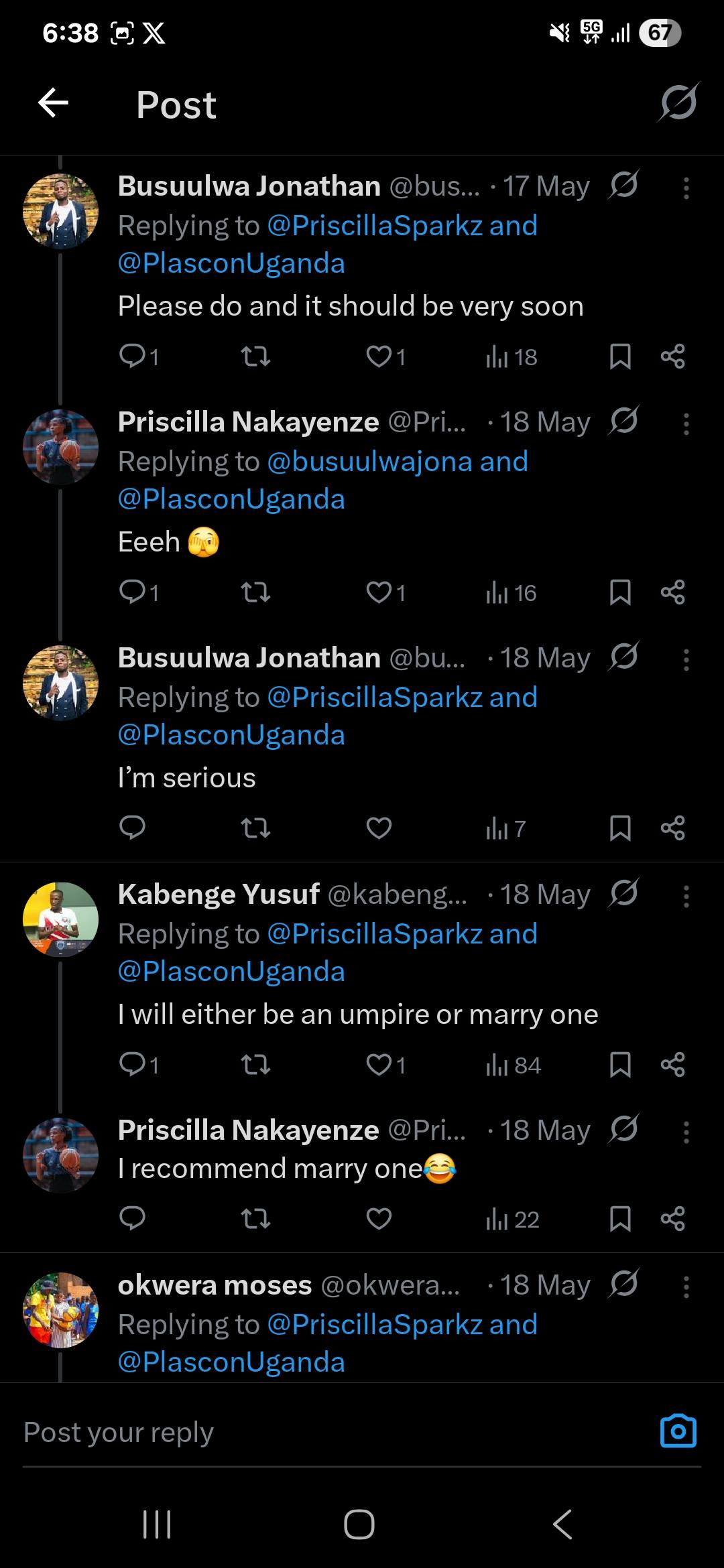The height and width of the screenshot is (1568, 724).
Task: Open more options on okwera moses post
Action: pyautogui.click(x=686, y=1287)
